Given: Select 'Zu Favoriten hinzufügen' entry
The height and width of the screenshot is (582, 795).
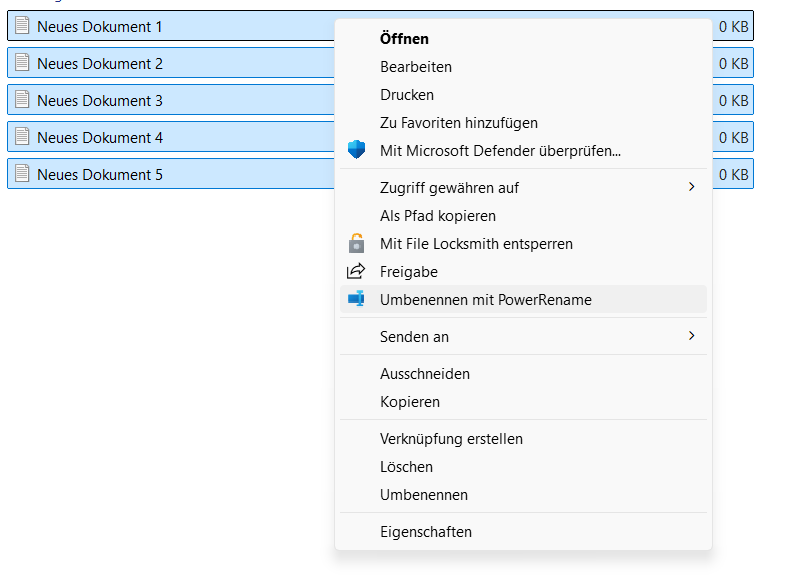Looking at the screenshot, I should pyautogui.click(x=459, y=123).
